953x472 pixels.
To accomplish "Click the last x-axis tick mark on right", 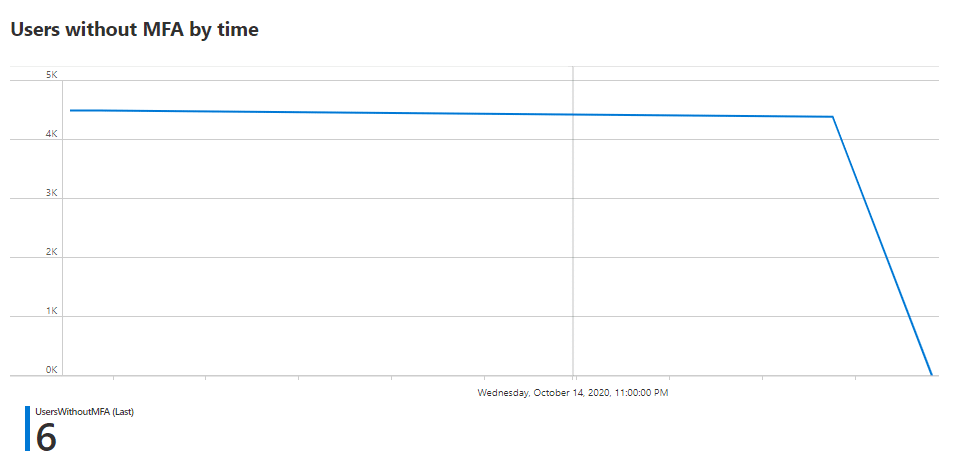I will click(855, 378).
